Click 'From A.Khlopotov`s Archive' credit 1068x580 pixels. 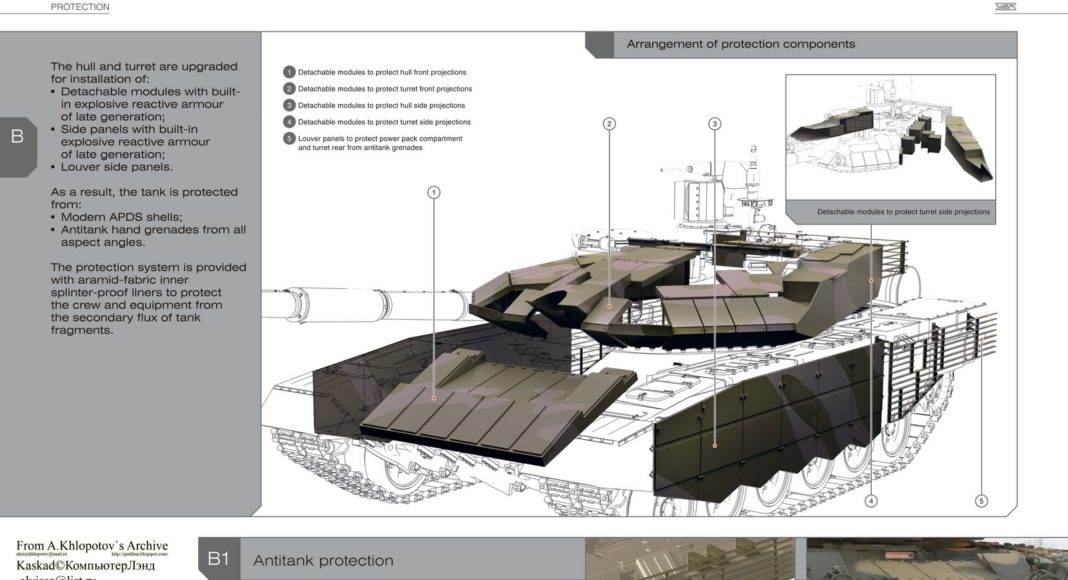coord(92,546)
